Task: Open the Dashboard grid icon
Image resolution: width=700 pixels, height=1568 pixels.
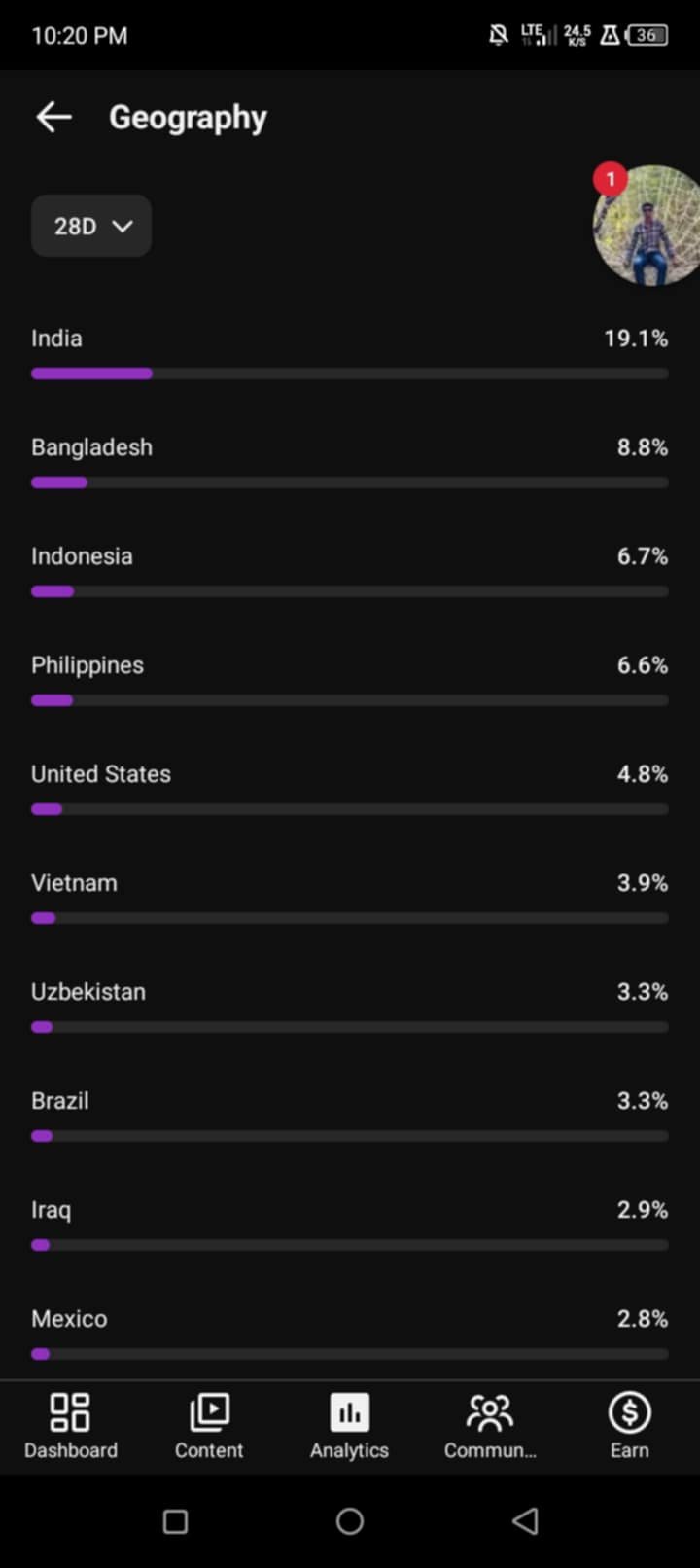Action: click(x=70, y=1412)
